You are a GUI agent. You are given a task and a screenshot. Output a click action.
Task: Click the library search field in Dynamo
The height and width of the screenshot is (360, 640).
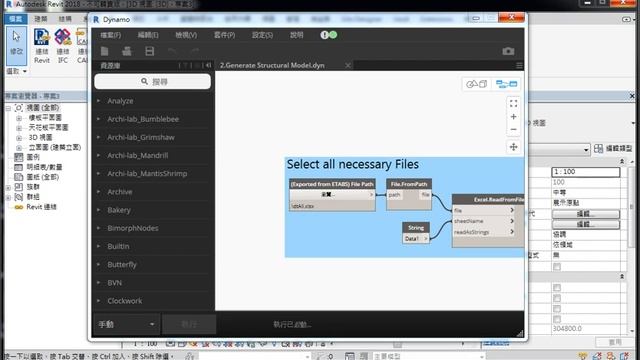tap(153, 82)
